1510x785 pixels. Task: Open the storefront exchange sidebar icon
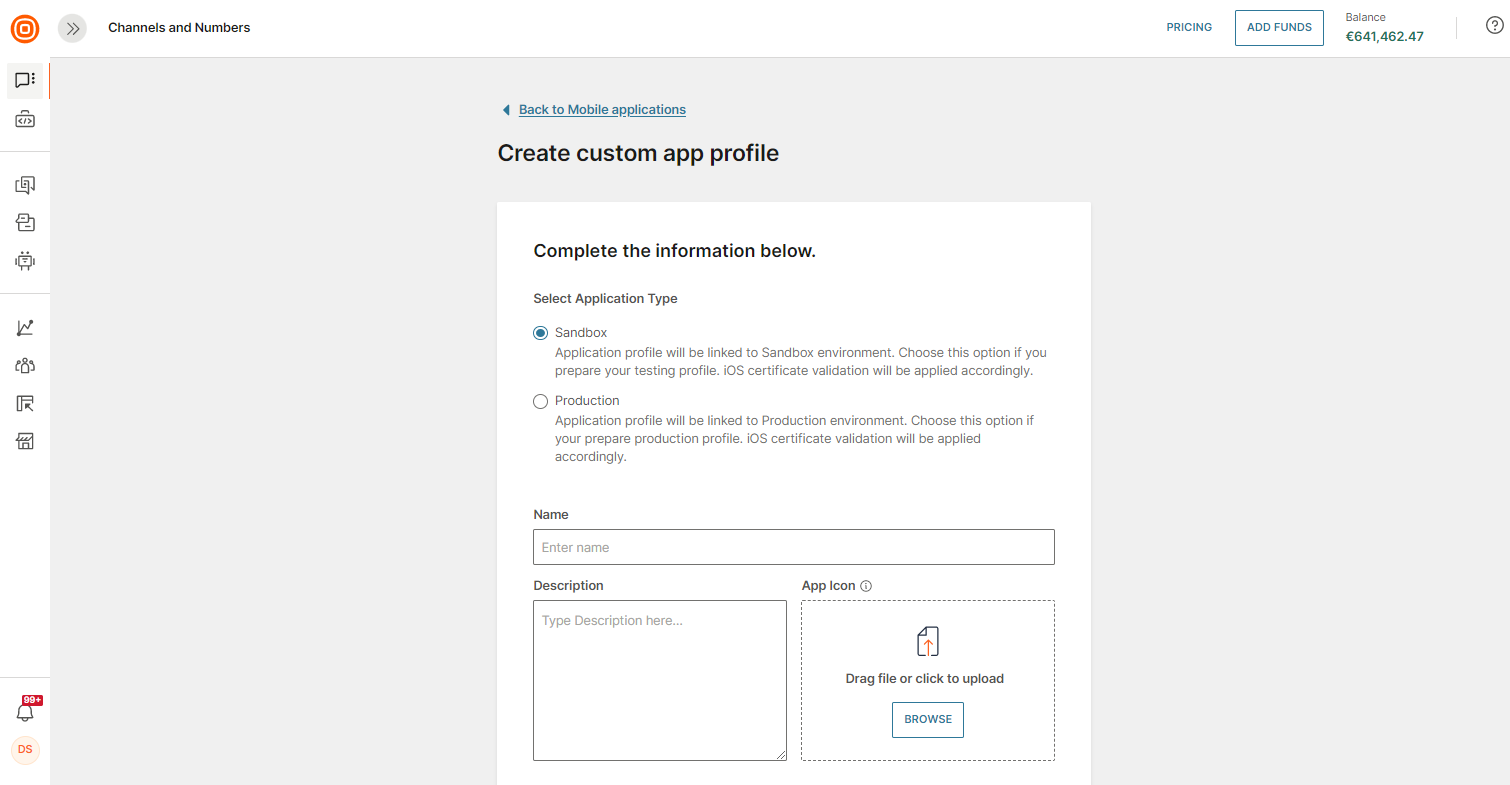(x=25, y=441)
